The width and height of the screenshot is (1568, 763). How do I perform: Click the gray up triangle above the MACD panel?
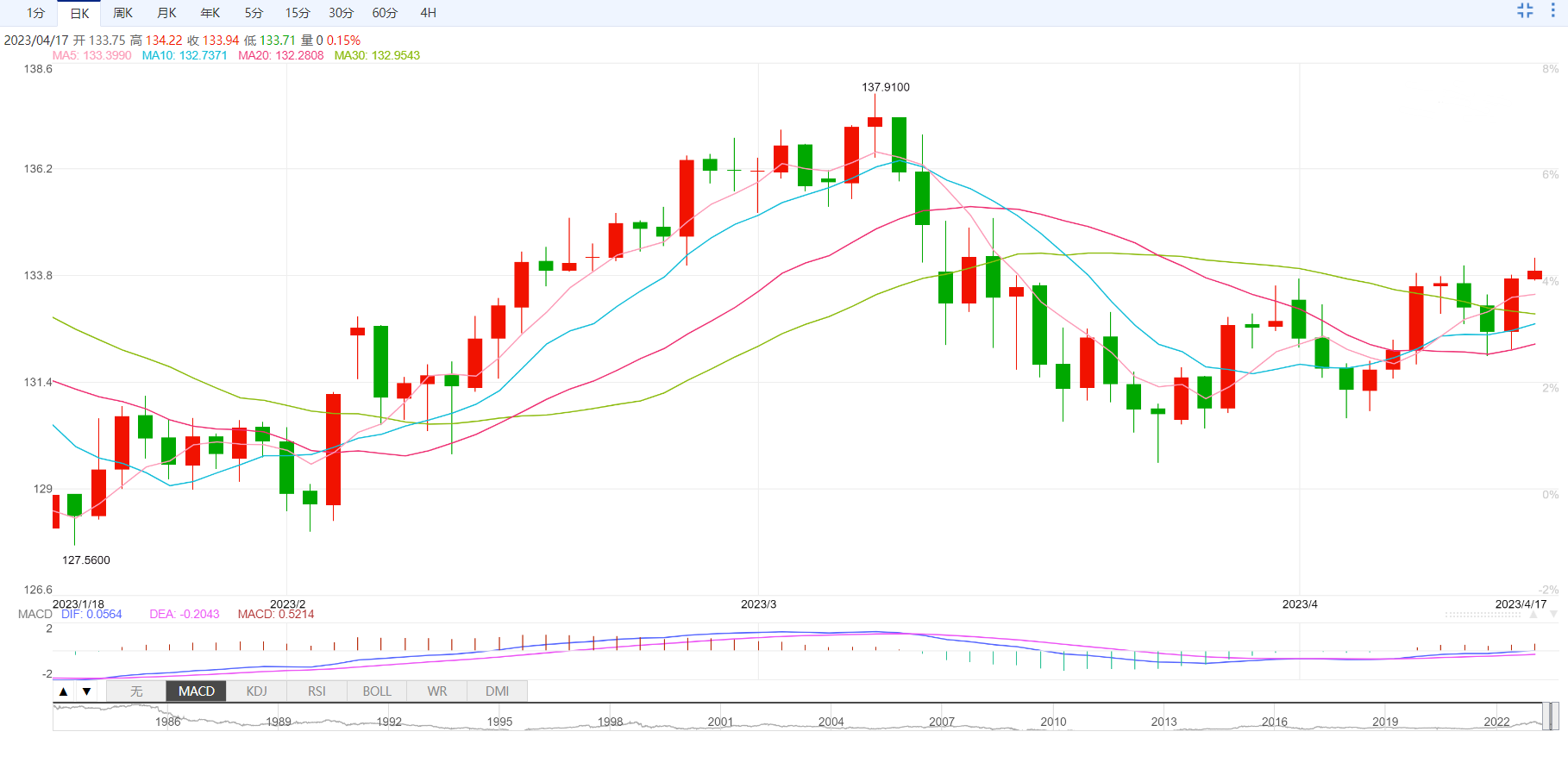[x=1533, y=615]
